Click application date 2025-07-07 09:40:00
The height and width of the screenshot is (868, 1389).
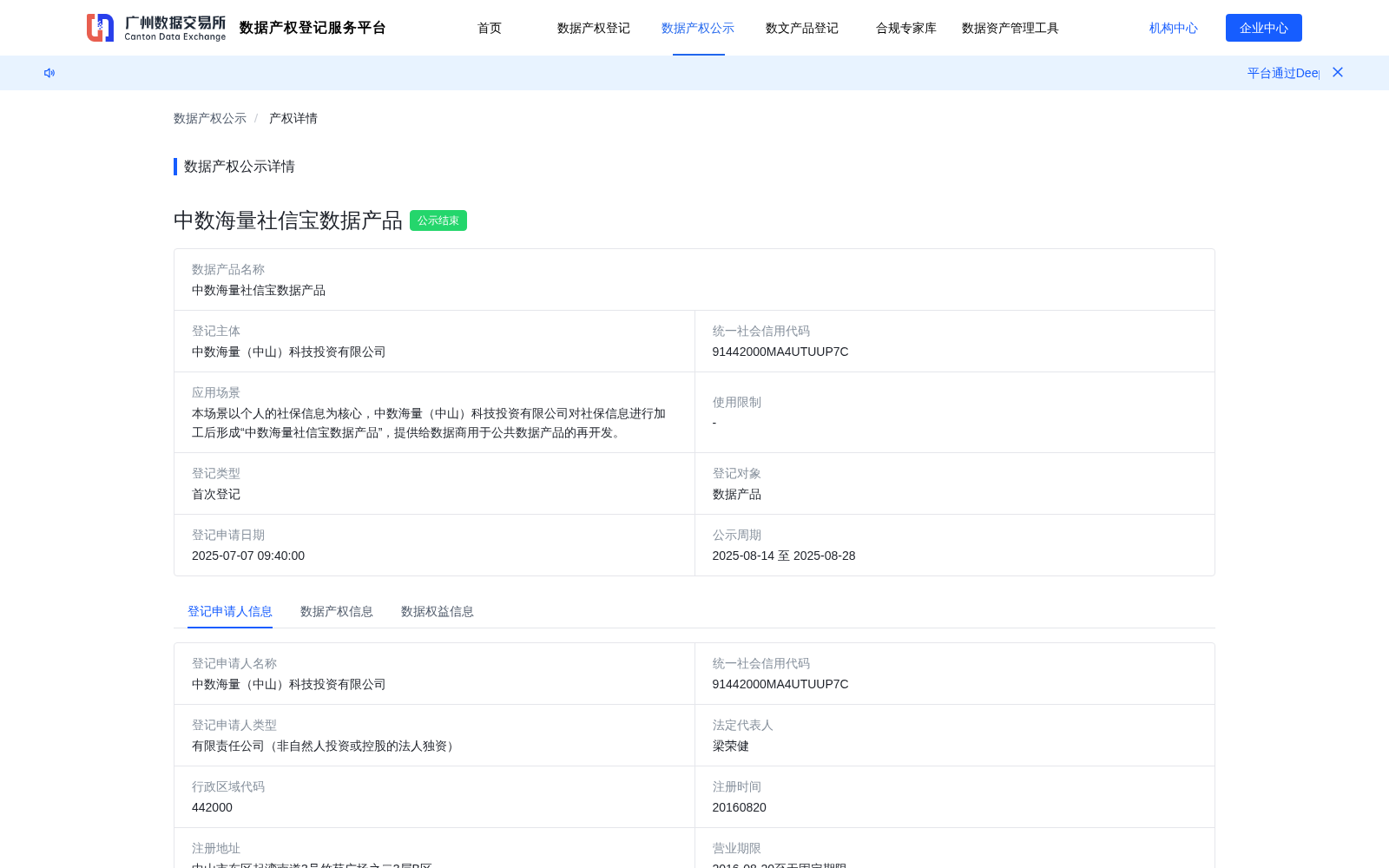click(x=248, y=556)
